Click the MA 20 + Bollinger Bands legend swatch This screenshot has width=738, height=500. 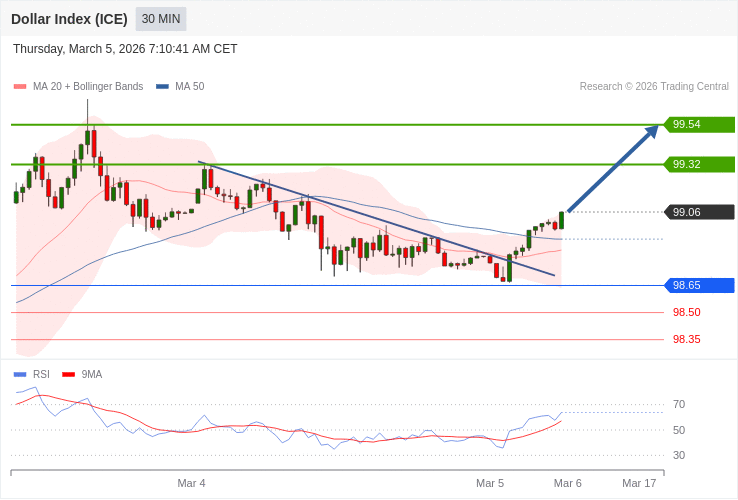[20, 87]
